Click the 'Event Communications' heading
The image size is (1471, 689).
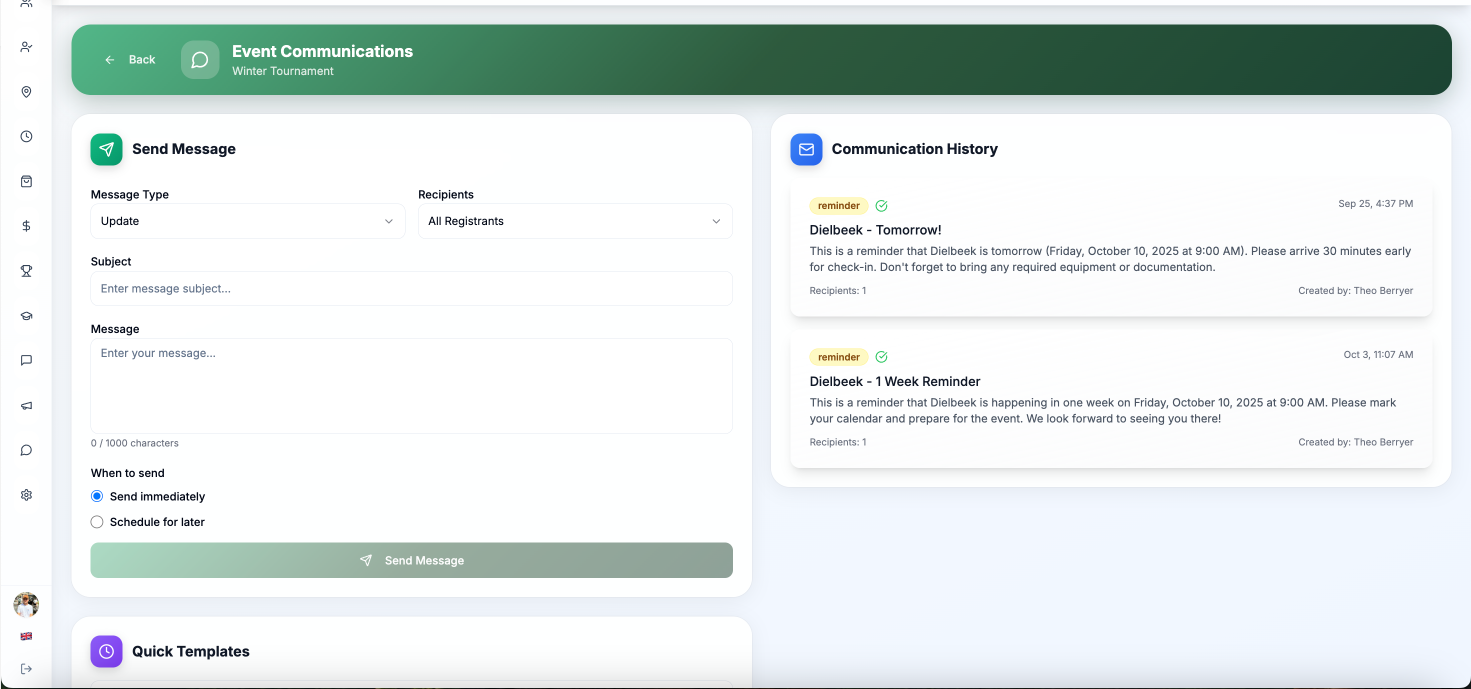pos(322,51)
